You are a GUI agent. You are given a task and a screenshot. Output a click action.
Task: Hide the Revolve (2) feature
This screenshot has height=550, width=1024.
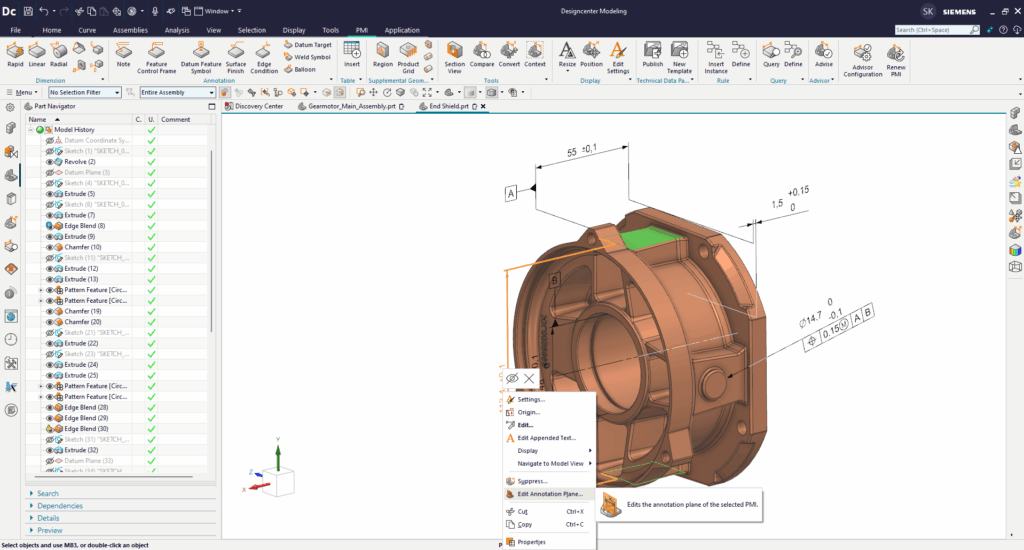point(50,162)
